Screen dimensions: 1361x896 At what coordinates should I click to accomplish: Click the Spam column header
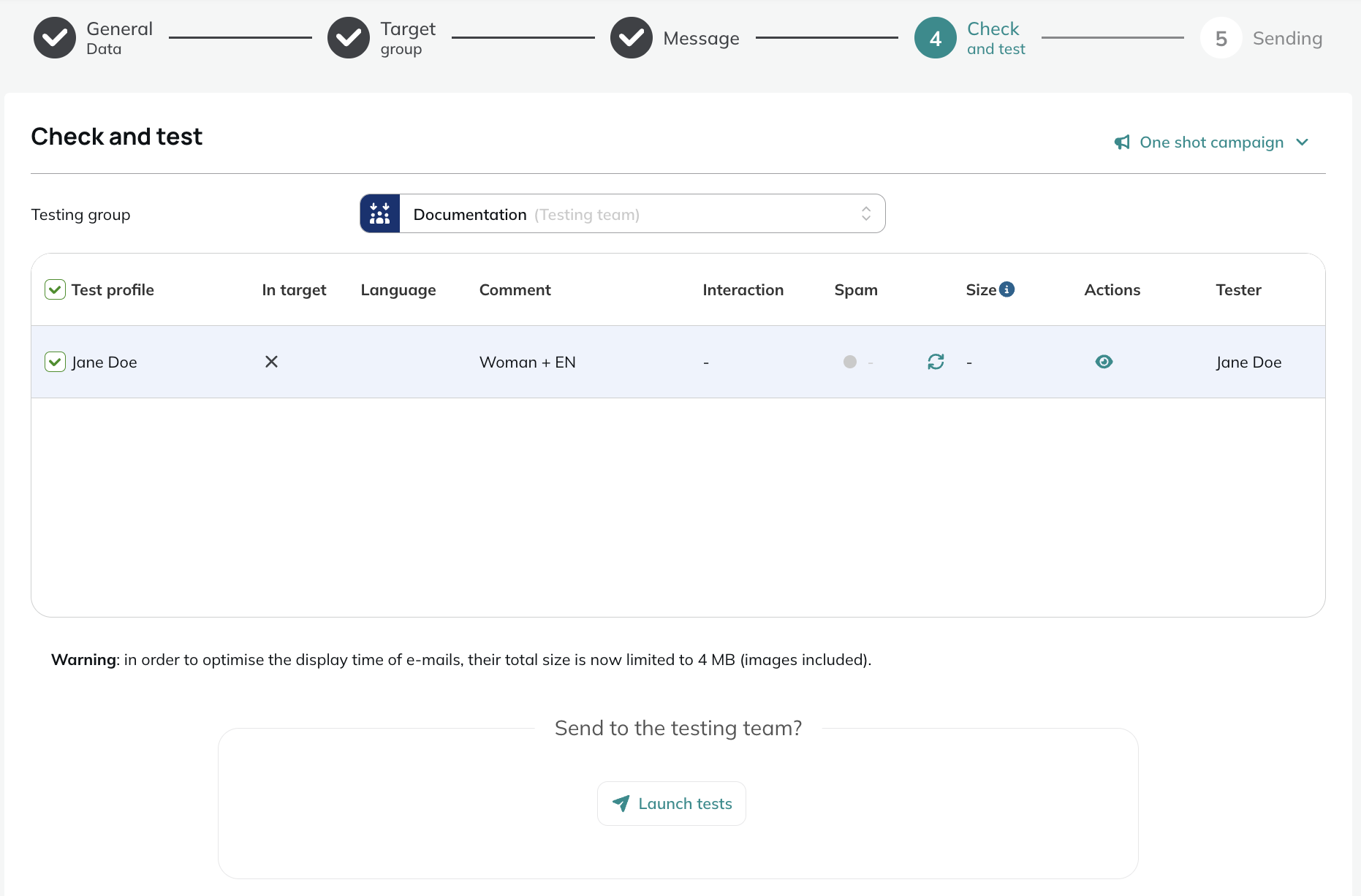[x=856, y=290]
